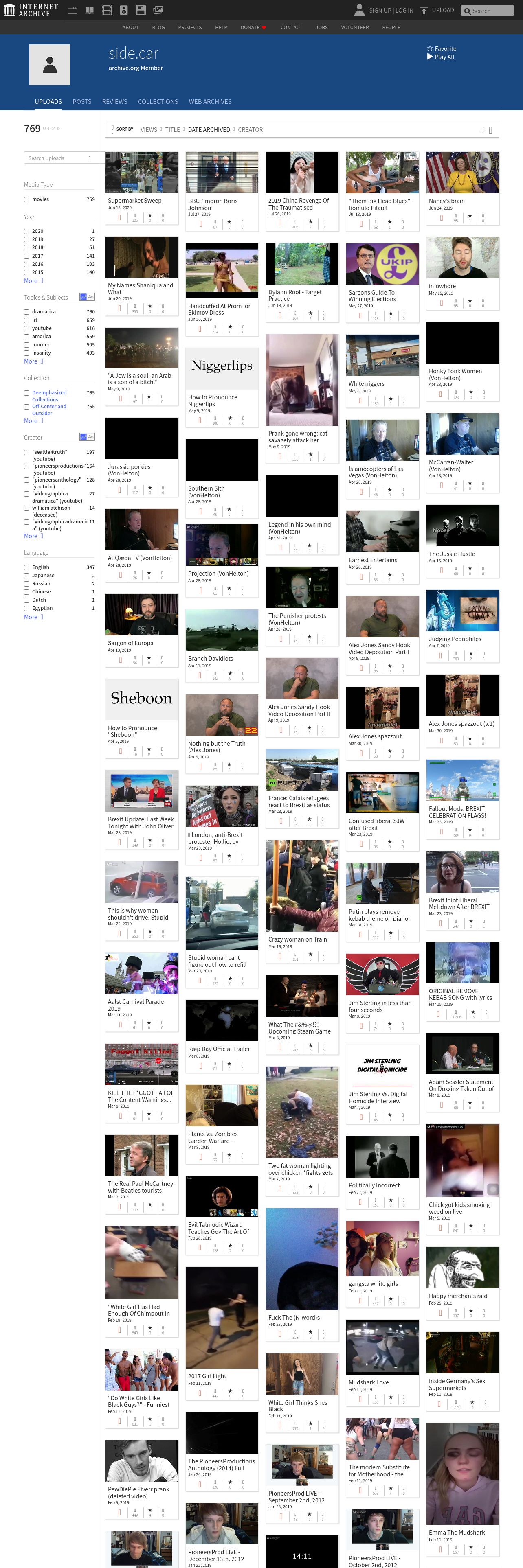This screenshot has width=523, height=1568.
Task: Check the dramatica topic filter
Action: pos(27,312)
